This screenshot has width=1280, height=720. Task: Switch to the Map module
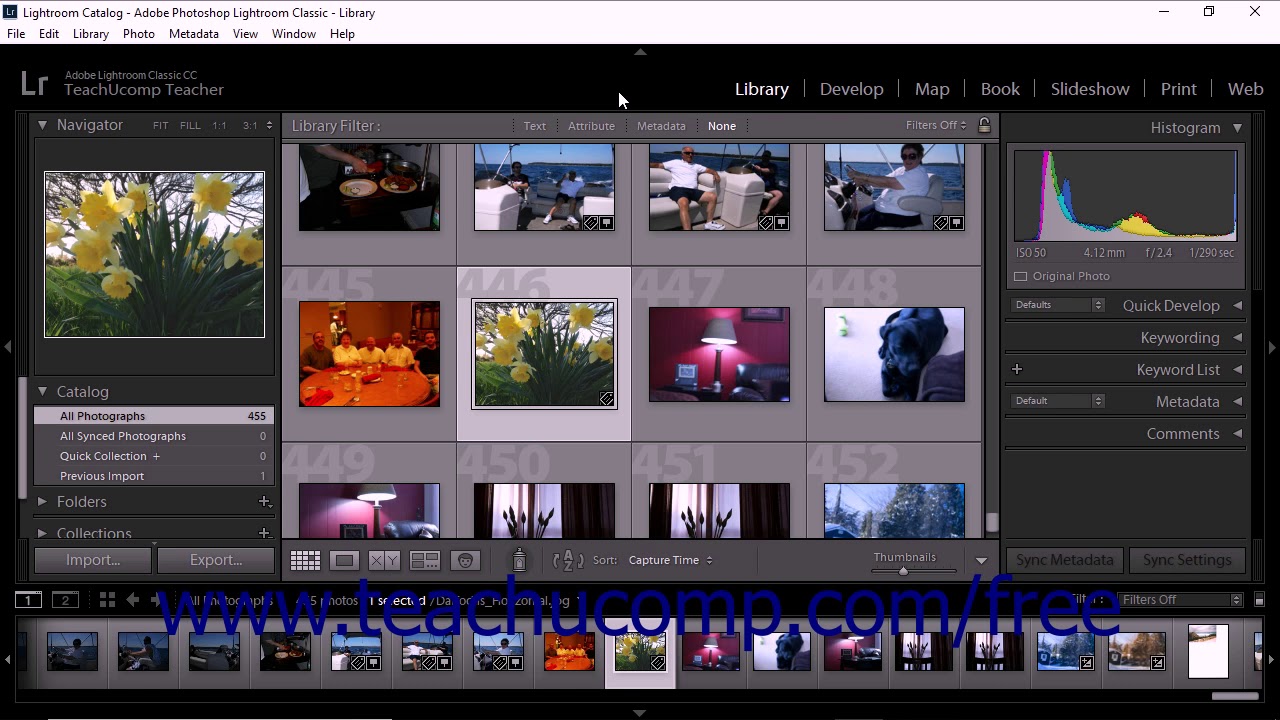[x=932, y=89]
